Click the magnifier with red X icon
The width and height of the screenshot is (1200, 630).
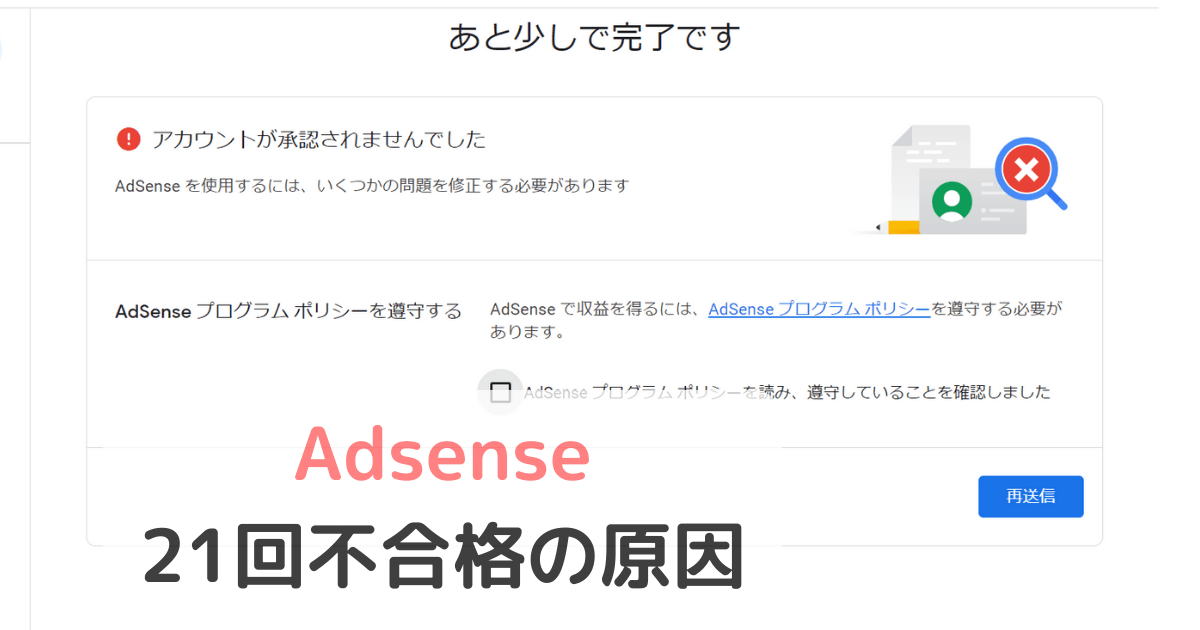pyautogui.click(x=1029, y=174)
